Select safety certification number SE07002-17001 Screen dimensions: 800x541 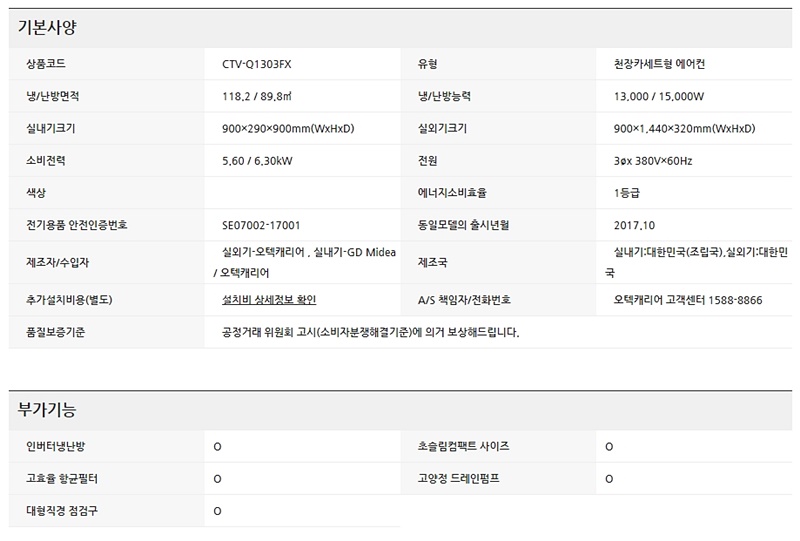pyautogui.click(x=261, y=225)
